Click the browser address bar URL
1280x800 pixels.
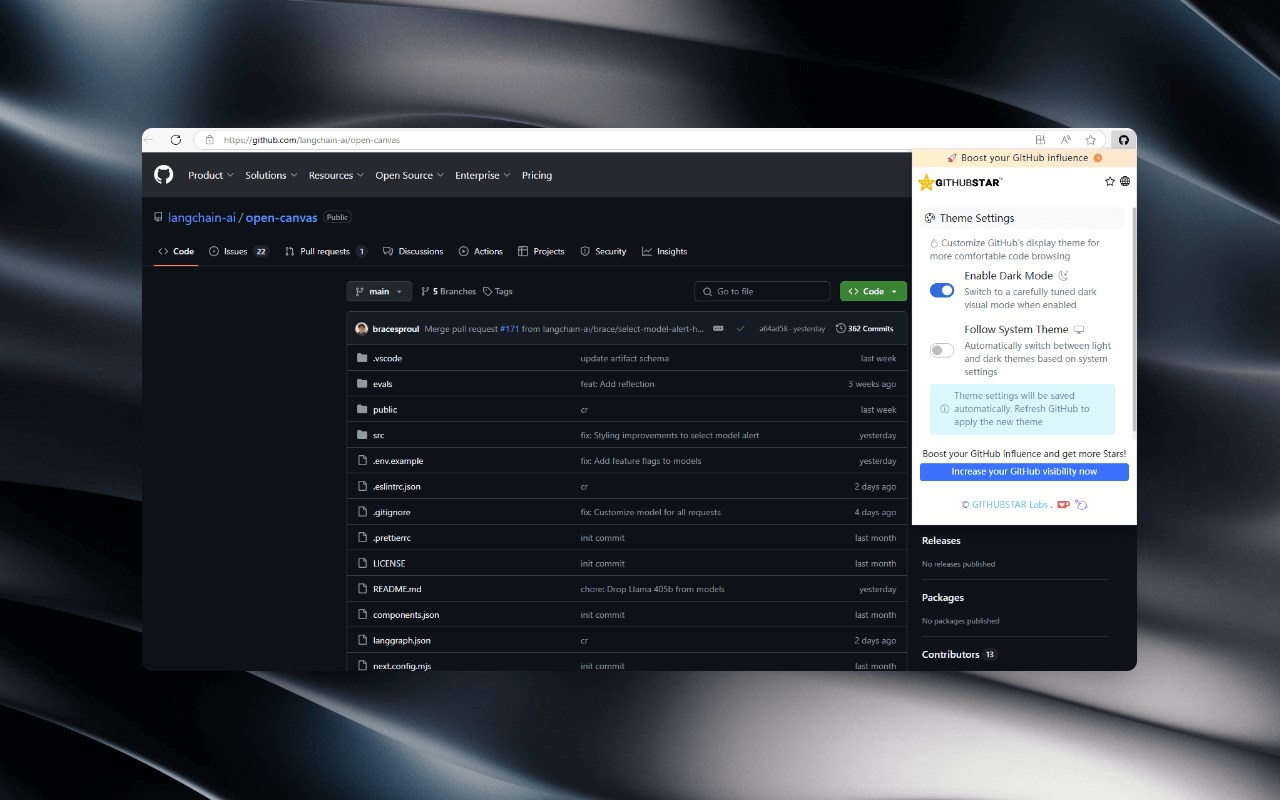point(311,140)
